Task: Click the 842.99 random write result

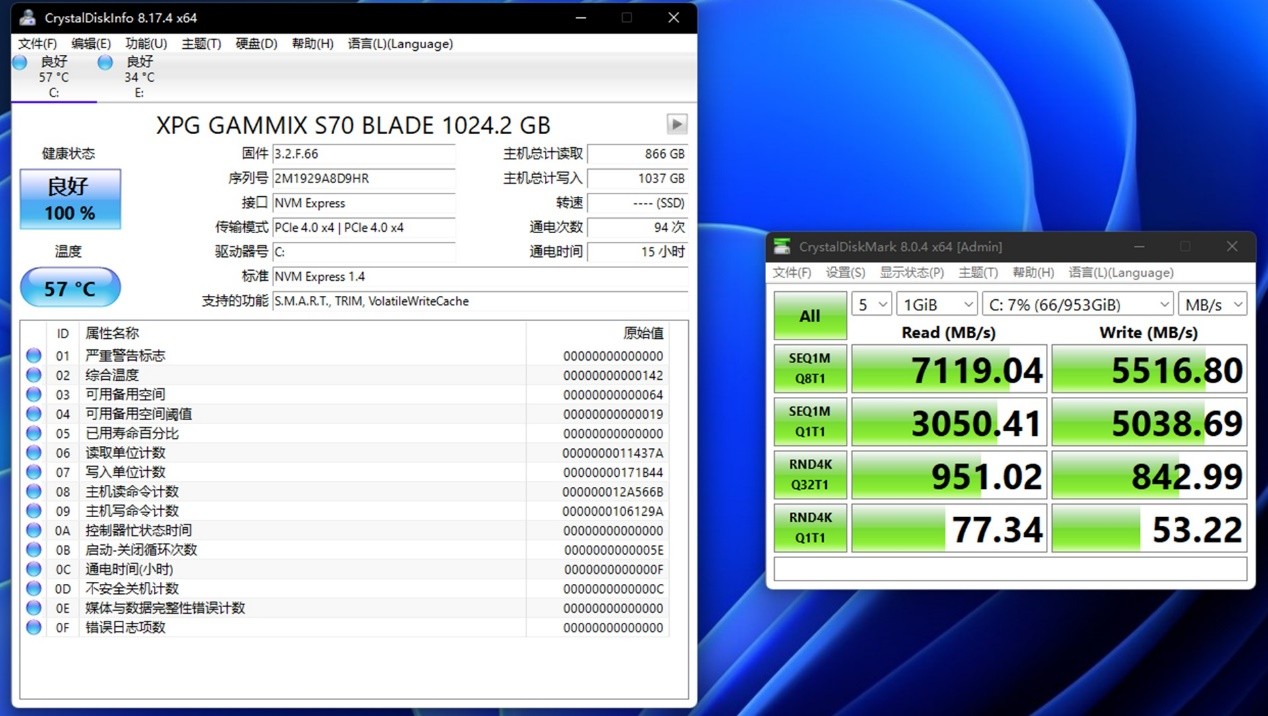Action: pos(1149,475)
